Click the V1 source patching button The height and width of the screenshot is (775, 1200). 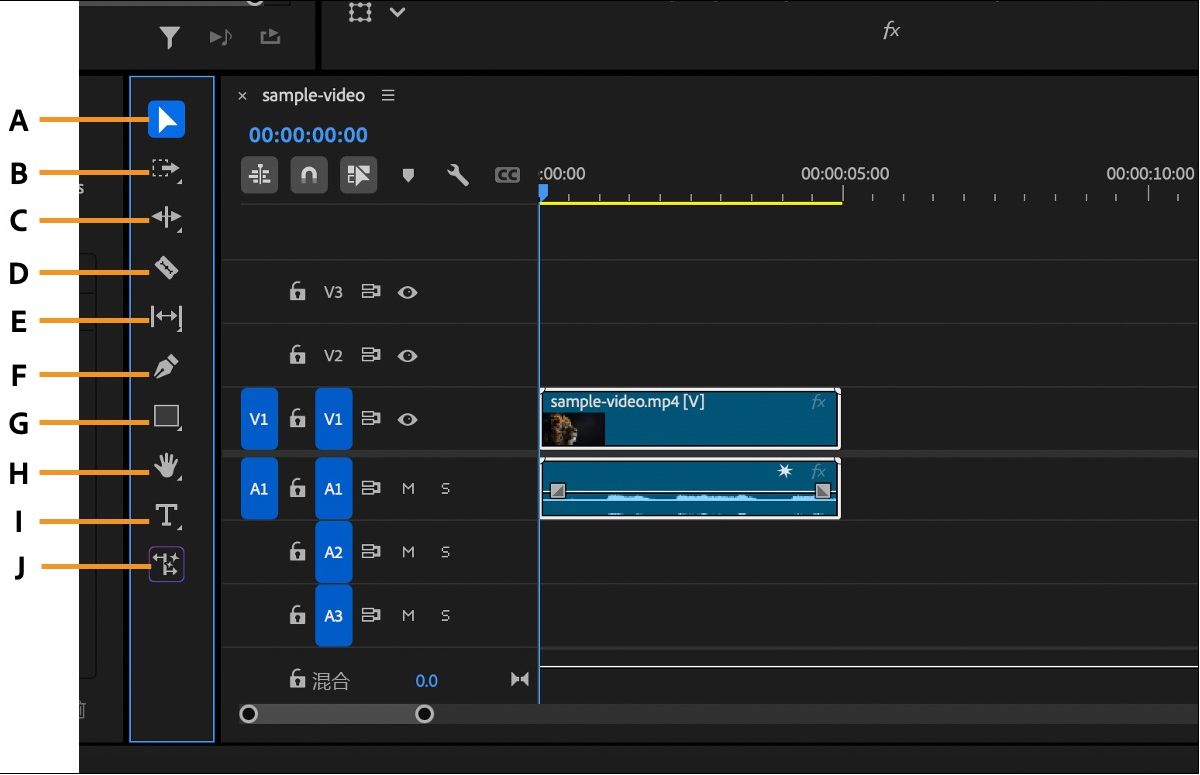point(258,419)
